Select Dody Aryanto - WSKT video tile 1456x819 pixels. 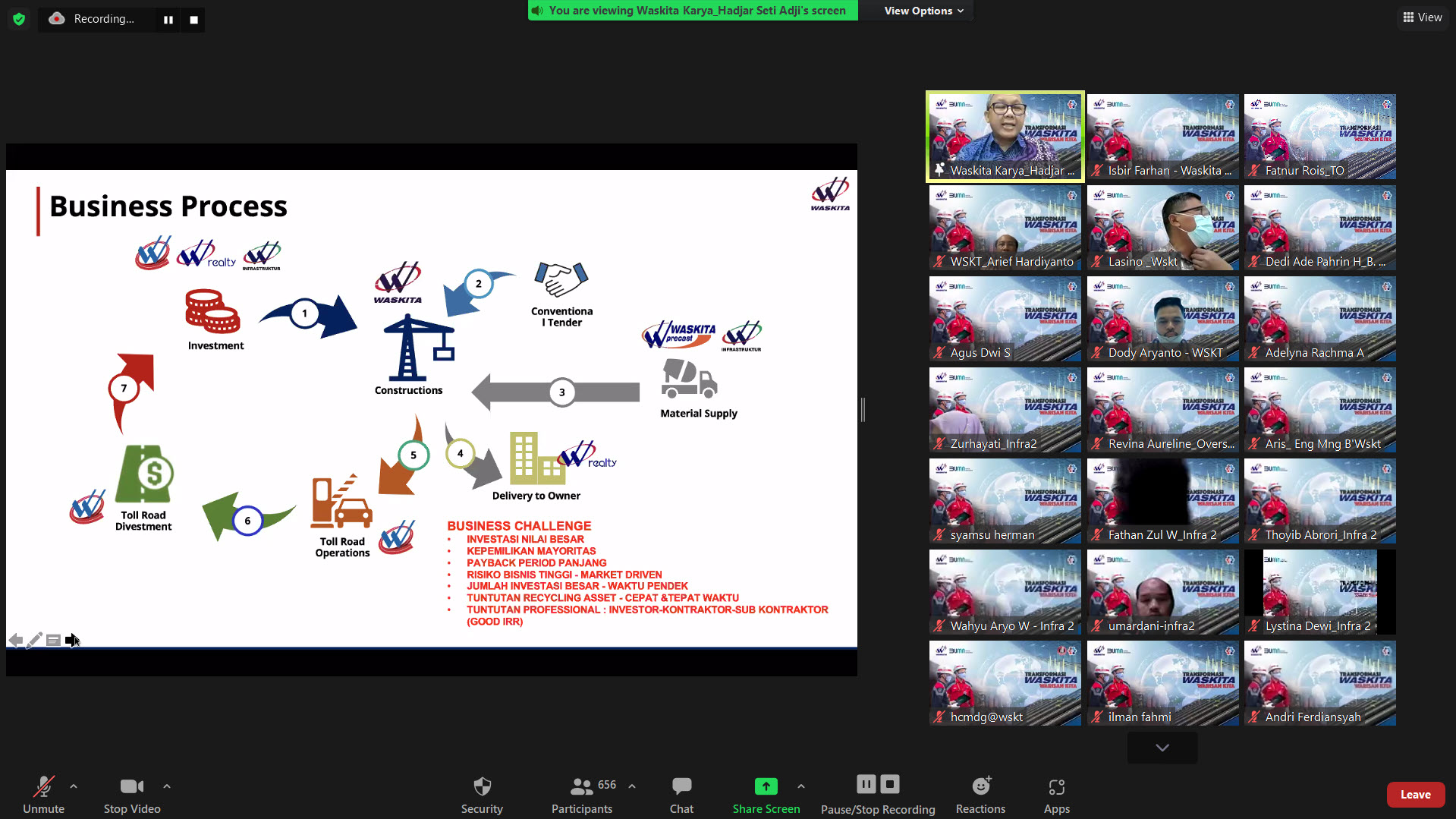(x=1162, y=319)
